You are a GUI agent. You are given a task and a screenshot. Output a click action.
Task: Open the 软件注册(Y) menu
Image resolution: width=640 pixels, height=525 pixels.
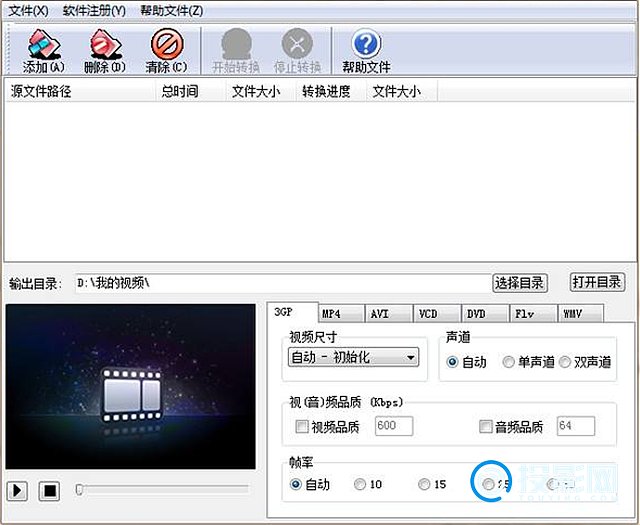(94, 10)
